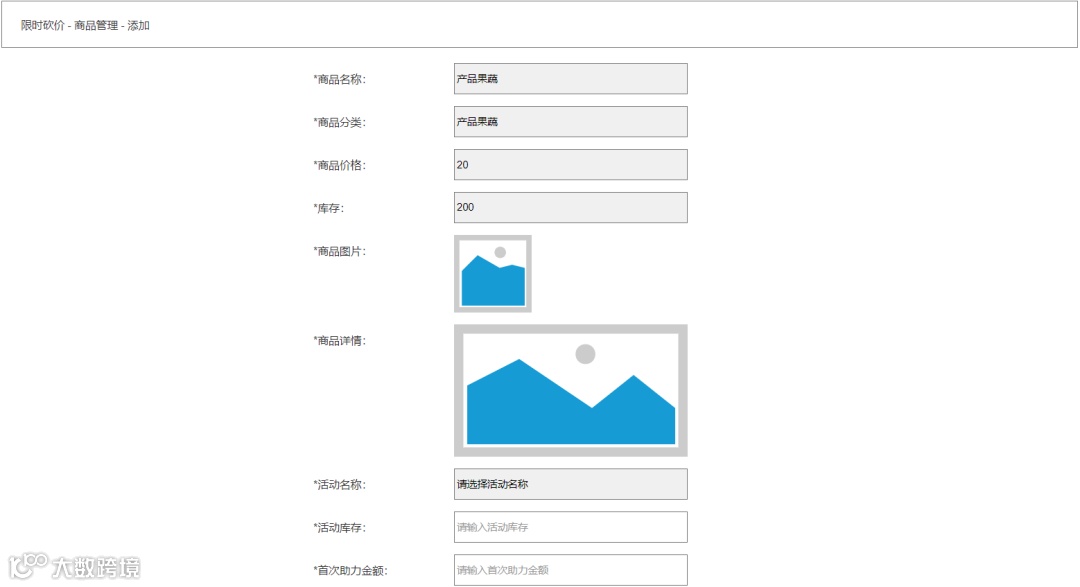Click the *商品图片 label
This screenshot has height=587, width=1080.
340,251
